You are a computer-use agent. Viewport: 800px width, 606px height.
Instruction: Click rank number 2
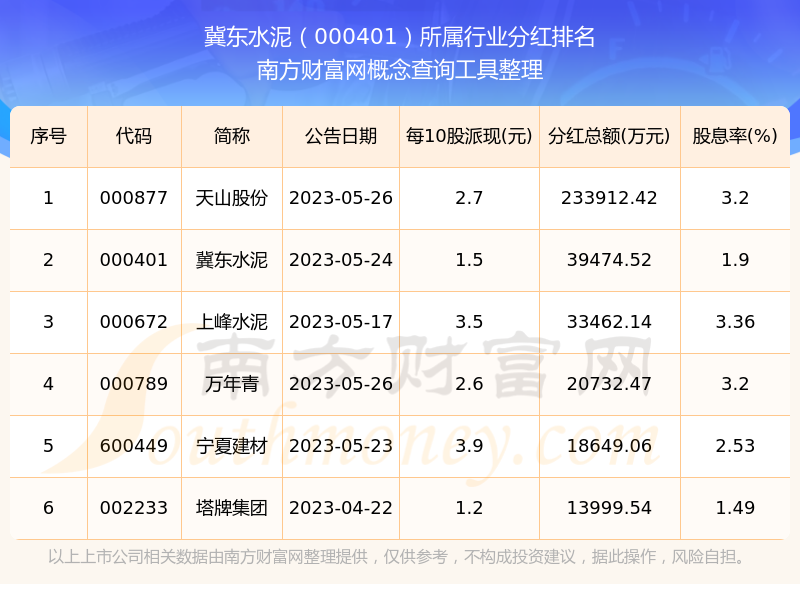48,260
